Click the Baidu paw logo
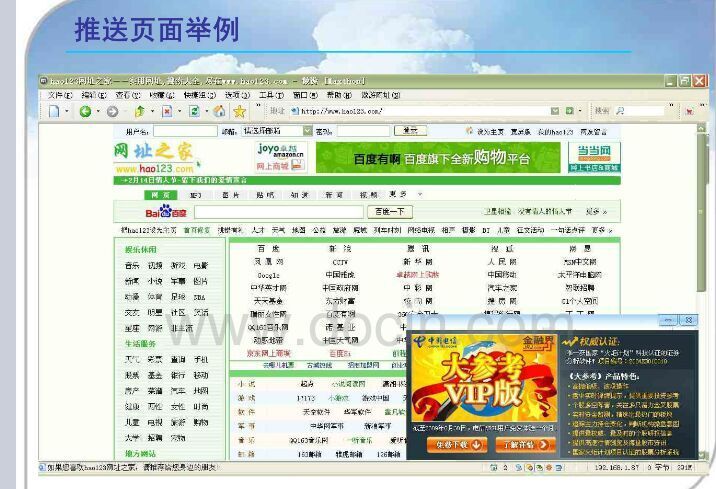Screen dimensions: 716x489 166,211
